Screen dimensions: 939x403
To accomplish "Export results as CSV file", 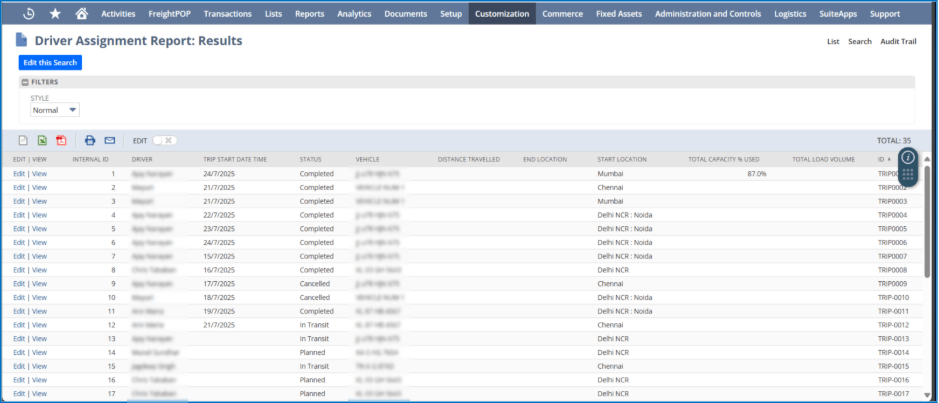I will click(x=23, y=141).
